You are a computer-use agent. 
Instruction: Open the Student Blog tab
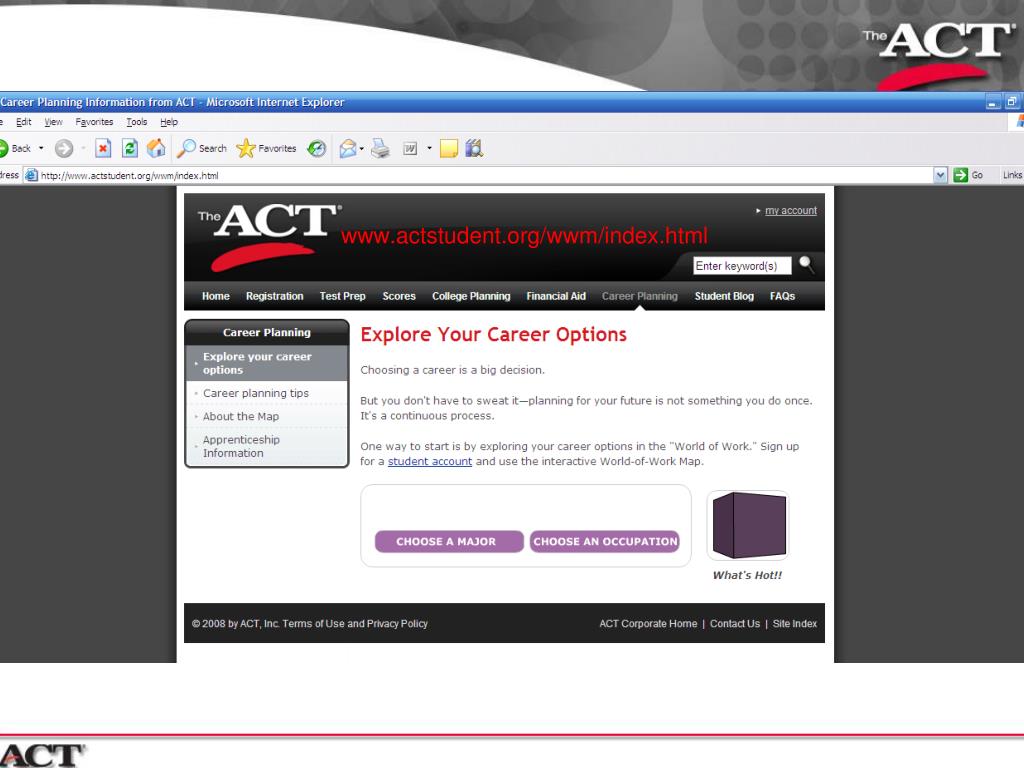tap(724, 296)
